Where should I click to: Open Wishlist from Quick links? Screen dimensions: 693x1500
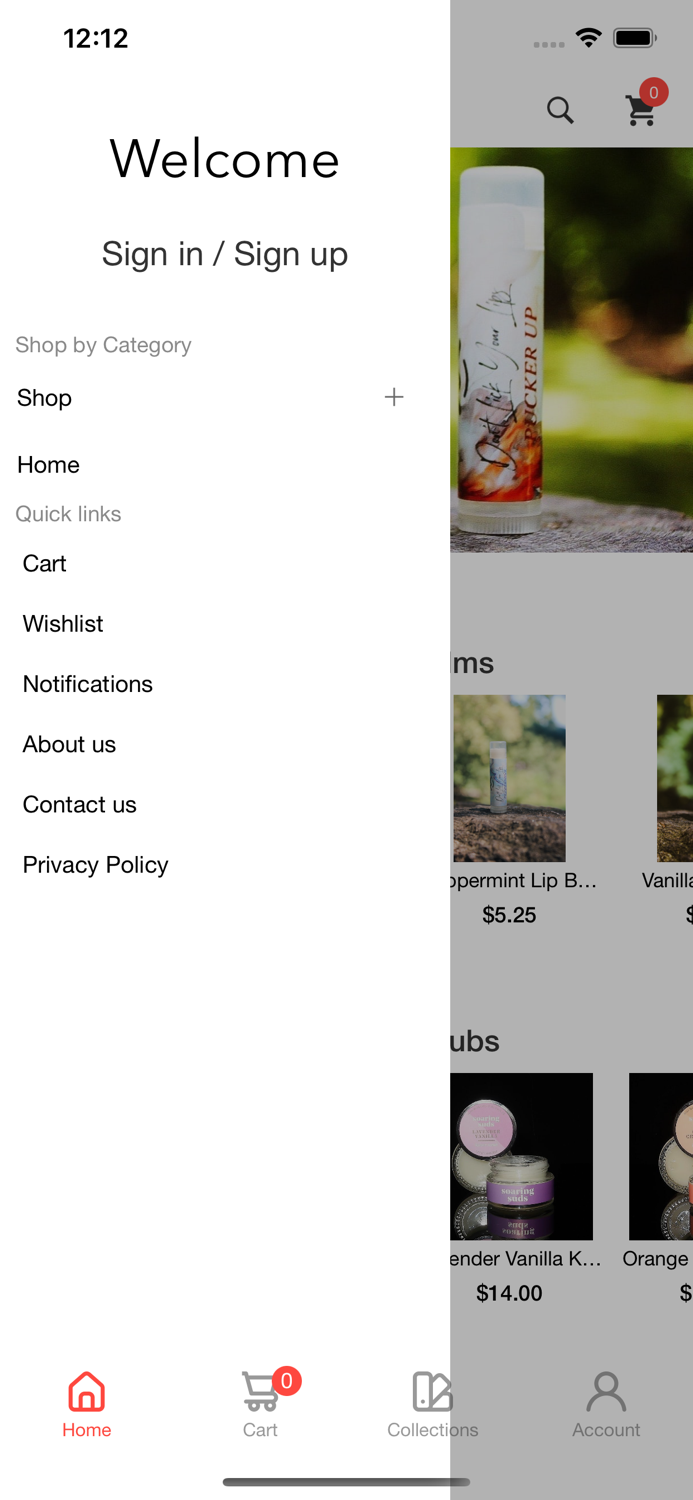pos(63,624)
